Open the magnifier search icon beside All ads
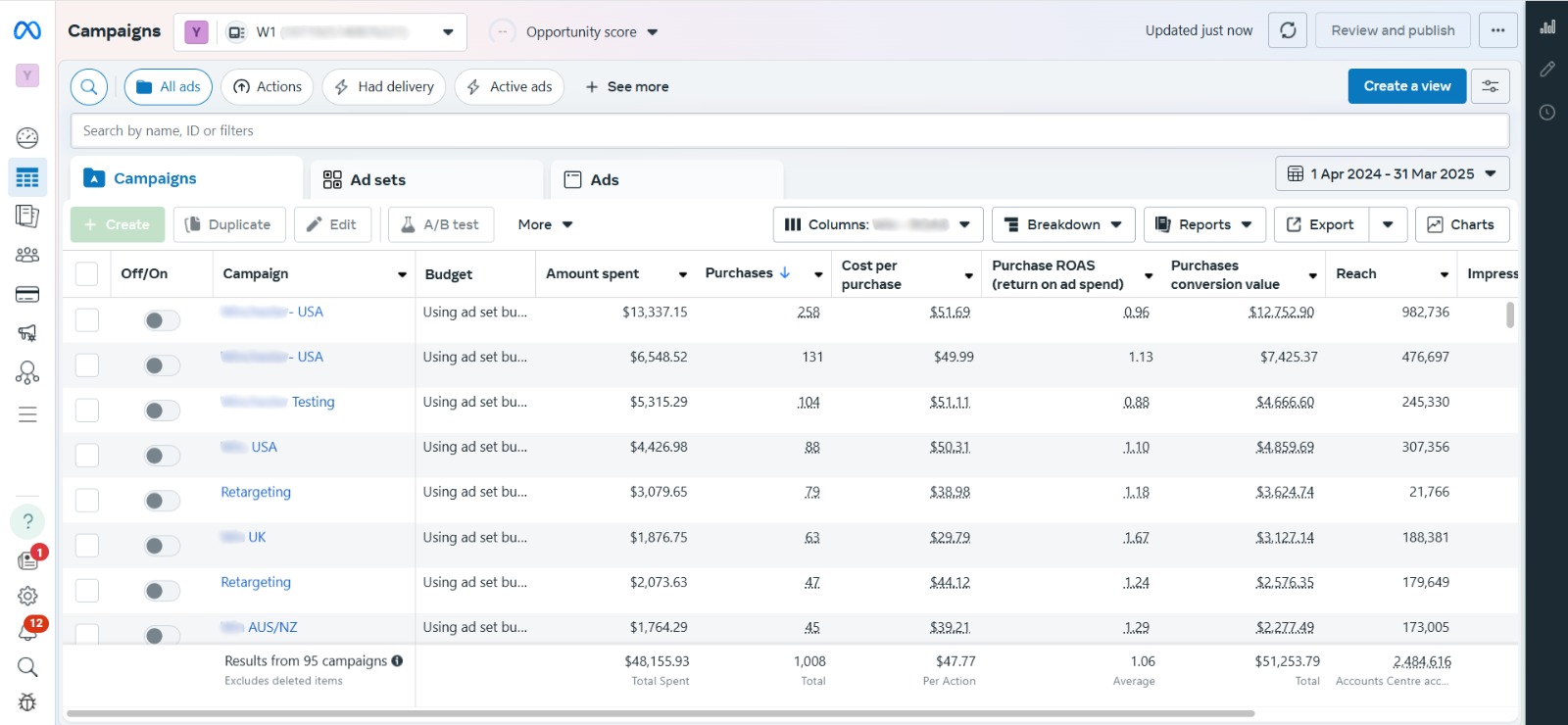This screenshot has height=725, width=1568. (x=88, y=87)
